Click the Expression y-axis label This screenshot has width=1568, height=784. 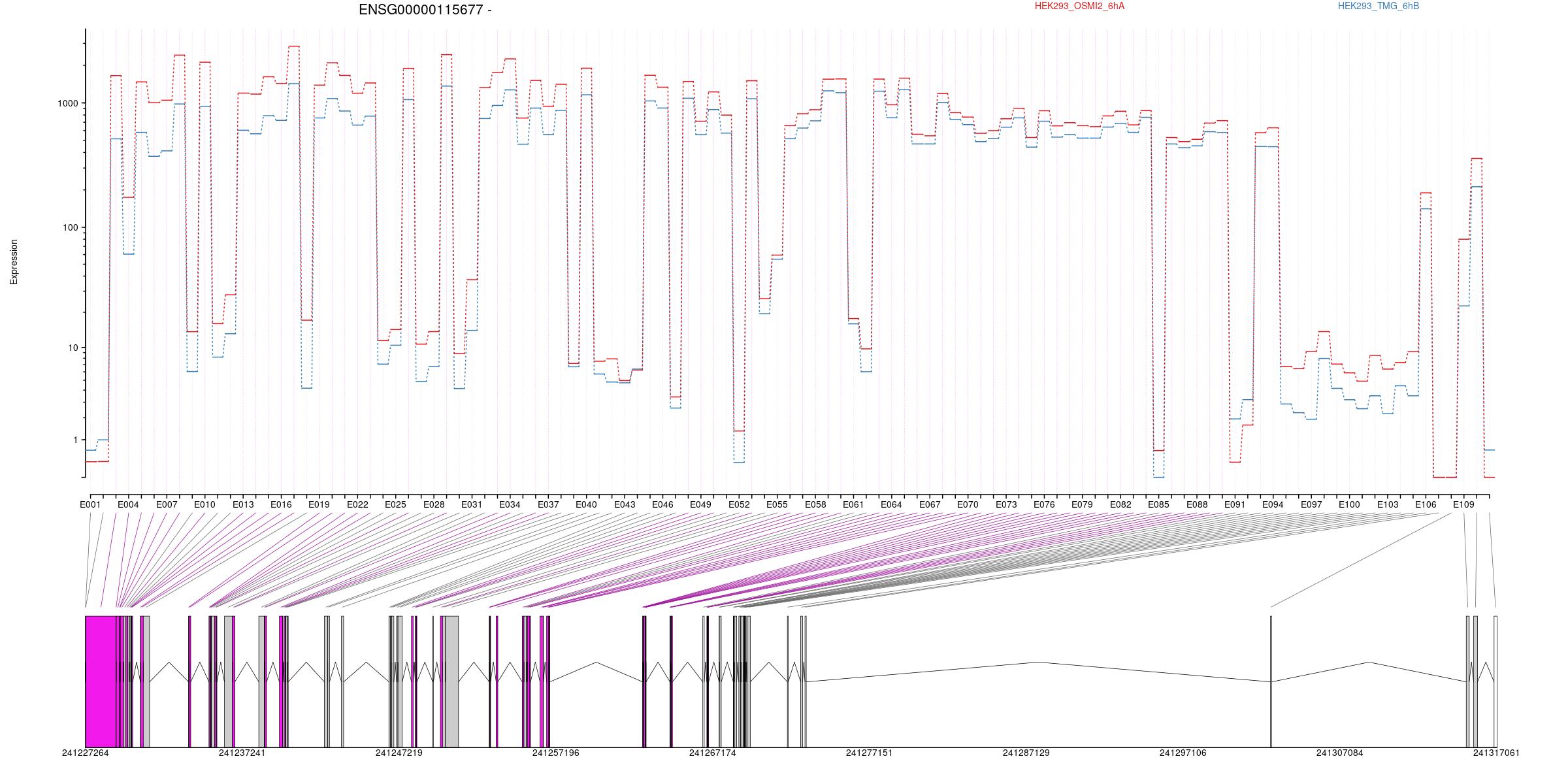pos(14,262)
